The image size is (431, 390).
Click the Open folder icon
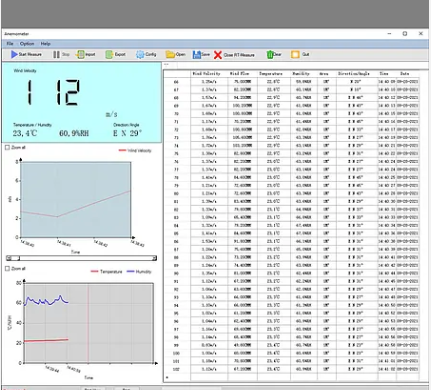tap(170, 54)
